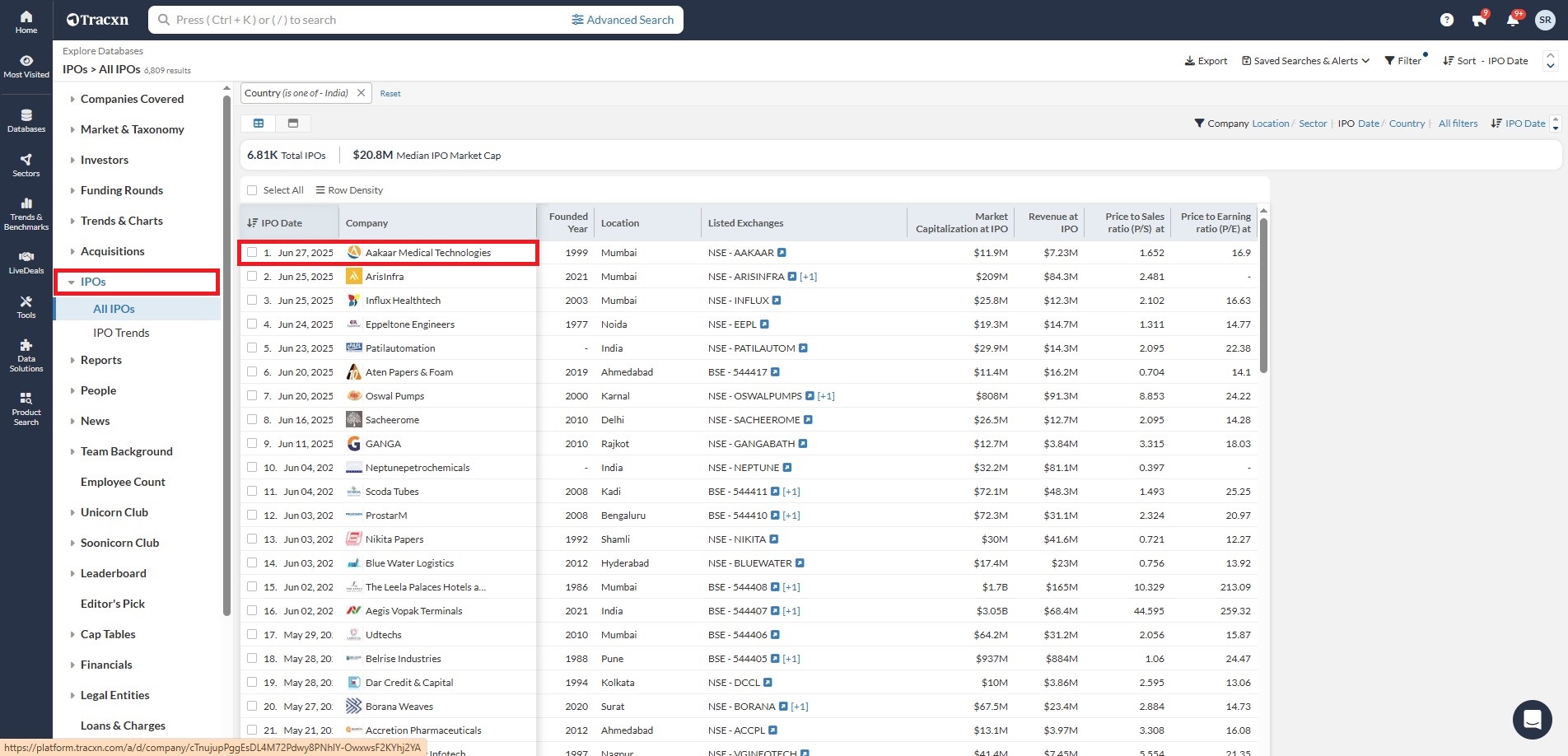Image resolution: width=1568 pixels, height=756 pixels.
Task: Expand the Funding Rounds tree section
Action: coord(121,190)
